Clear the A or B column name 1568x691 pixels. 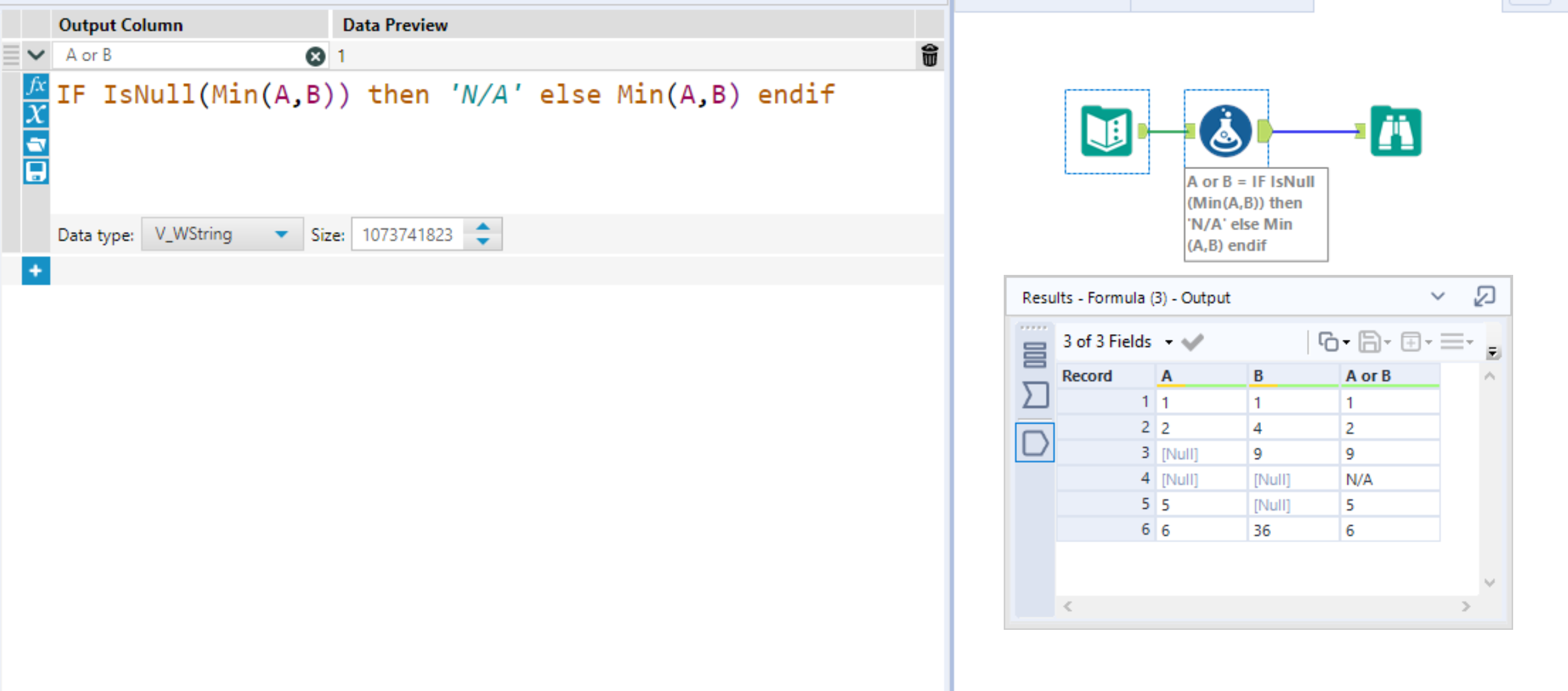coord(315,56)
